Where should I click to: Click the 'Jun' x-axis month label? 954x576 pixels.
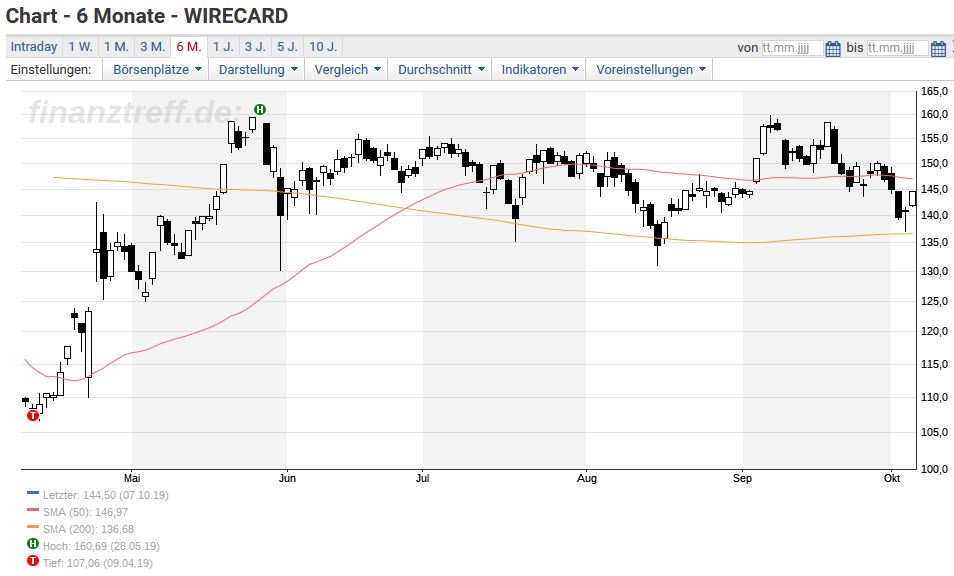click(x=287, y=478)
